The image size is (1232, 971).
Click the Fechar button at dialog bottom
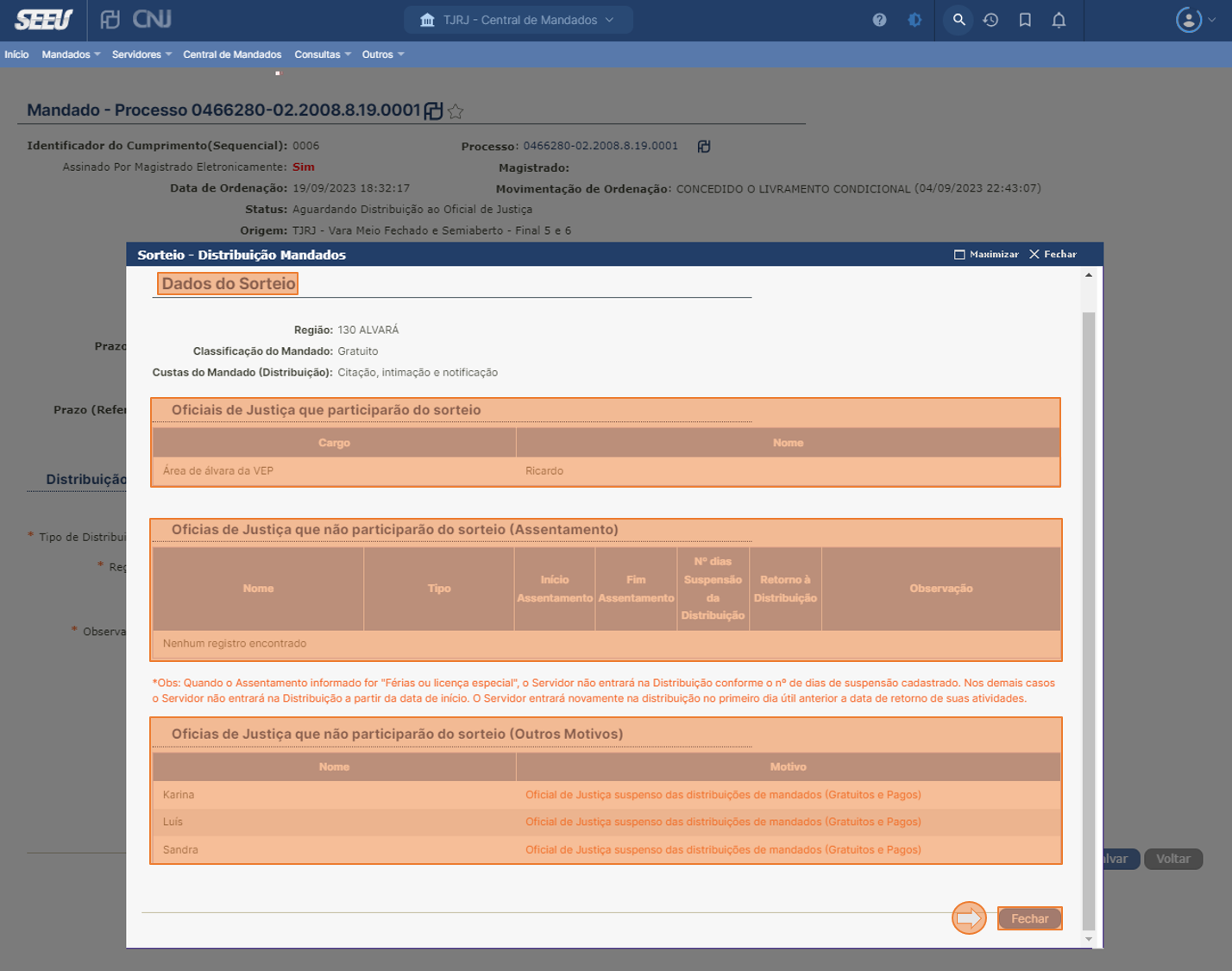[1029, 918]
